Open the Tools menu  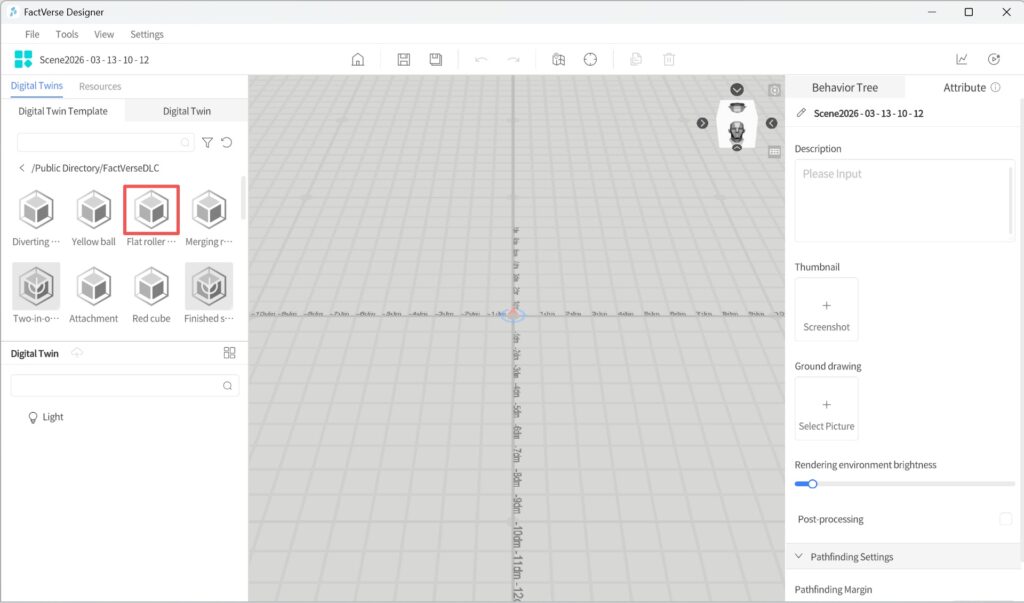67,34
